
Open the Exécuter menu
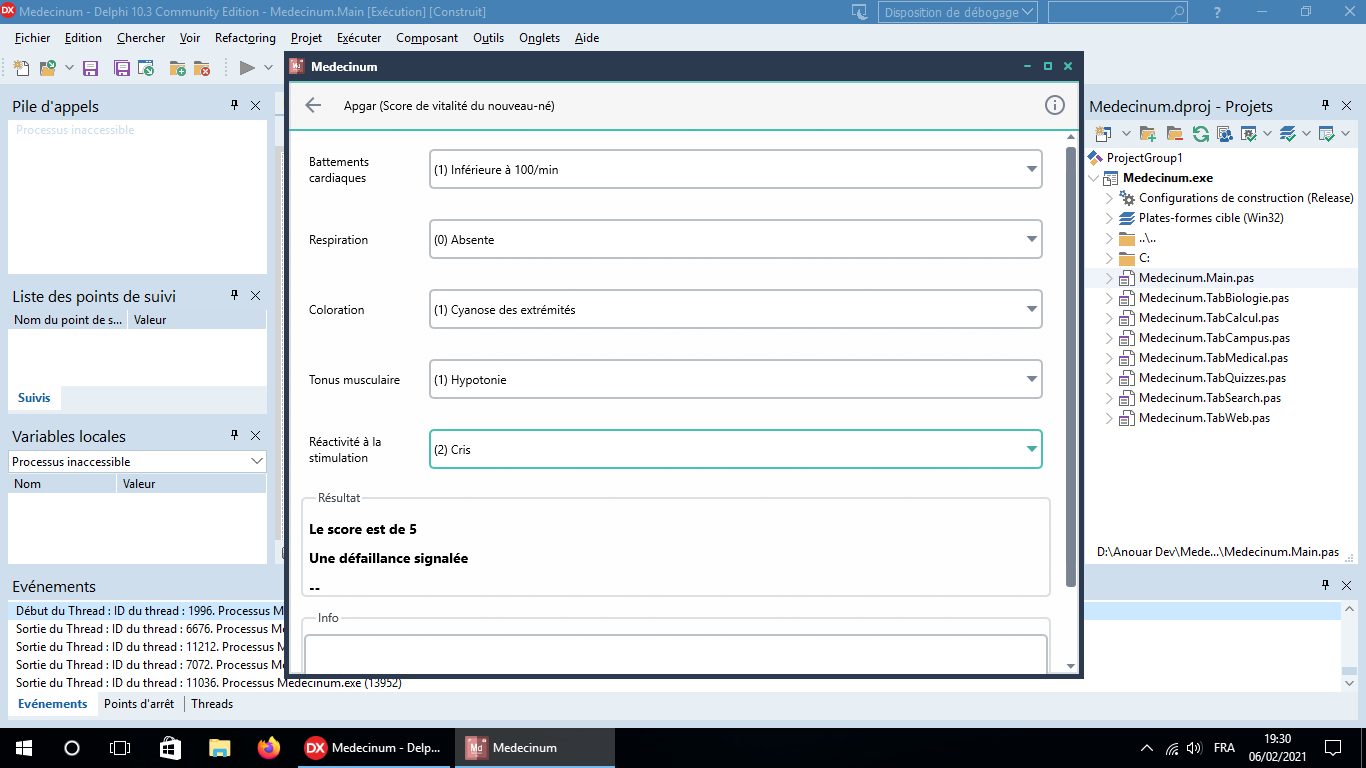point(359,38)
